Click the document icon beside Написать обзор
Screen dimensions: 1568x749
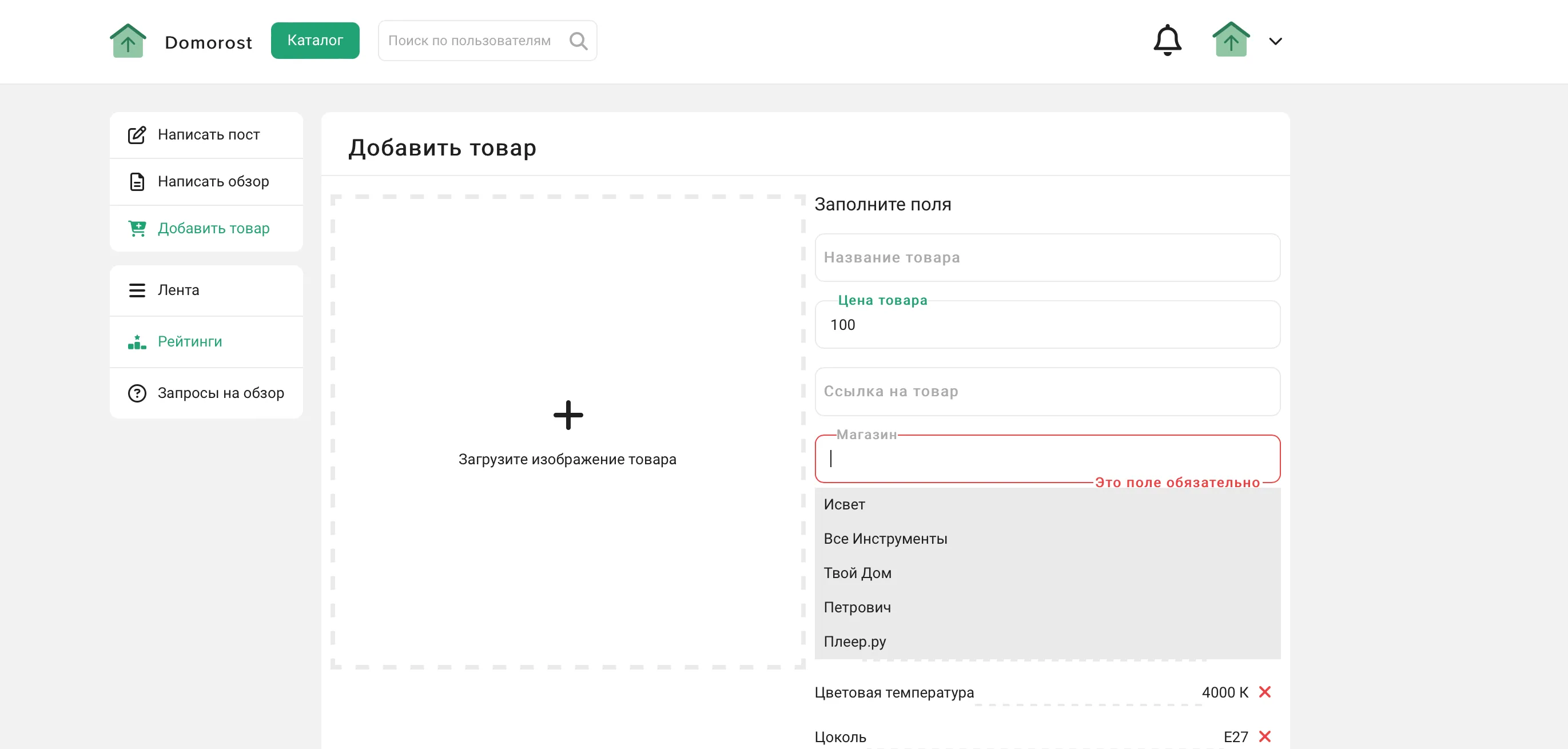[137, 181]
